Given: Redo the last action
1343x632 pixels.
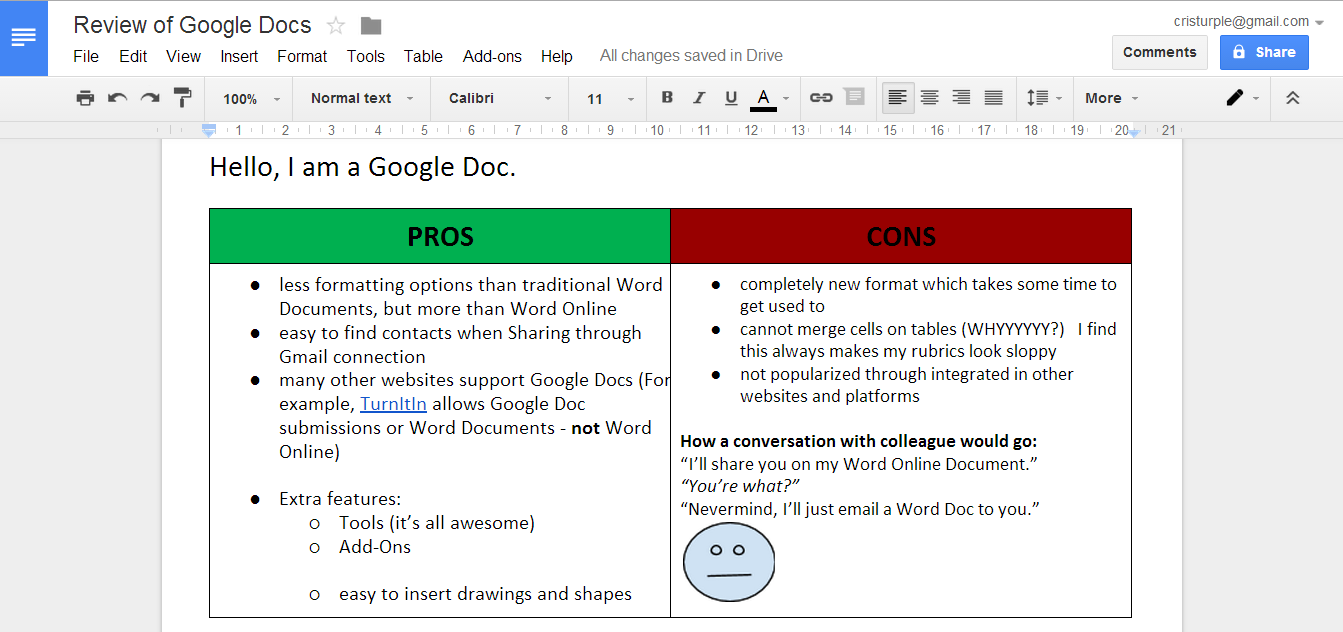Looking at the screenshot, I should pos(150,98).
